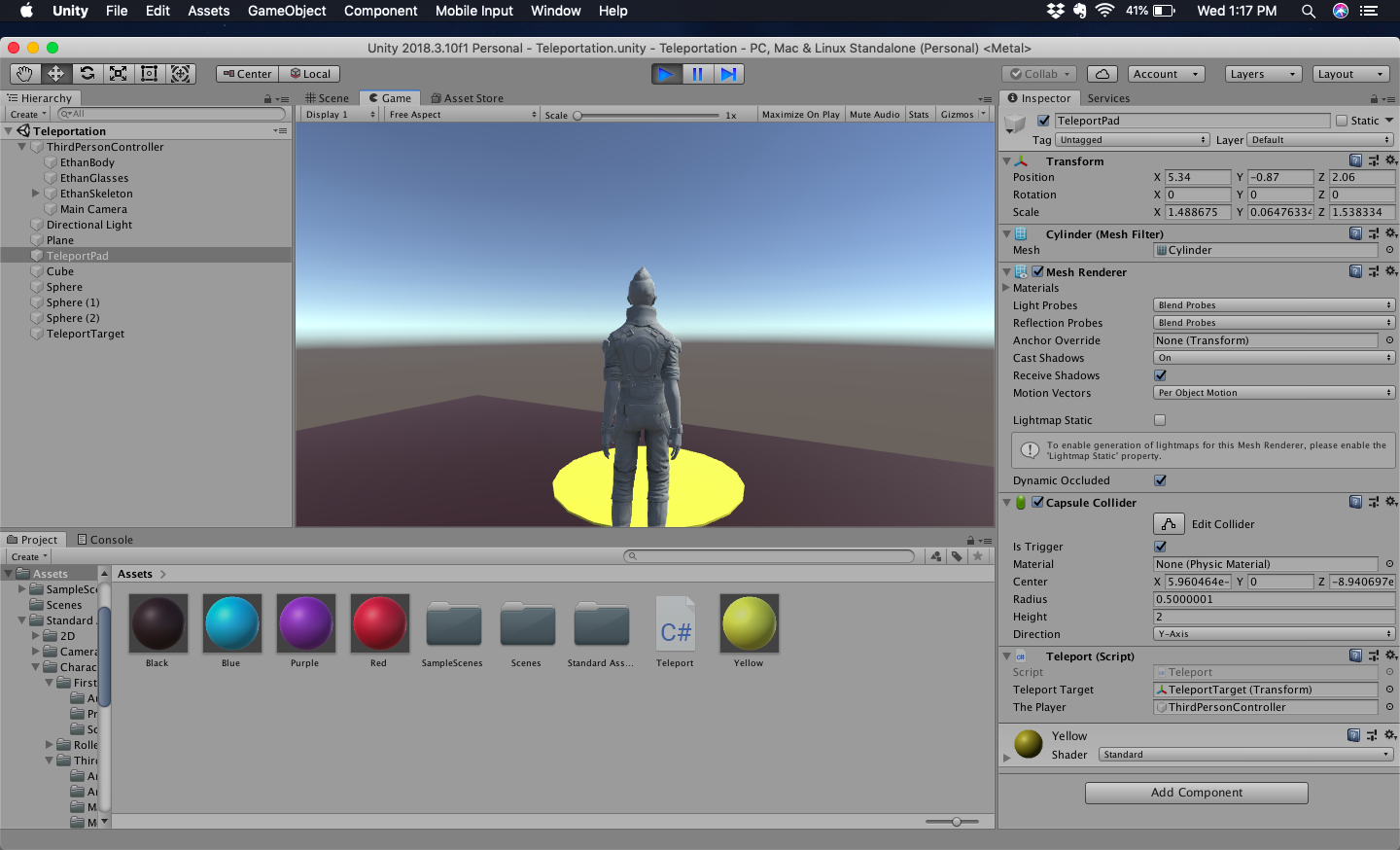Click Edit Collider icon button

(x=1169, y=524)
